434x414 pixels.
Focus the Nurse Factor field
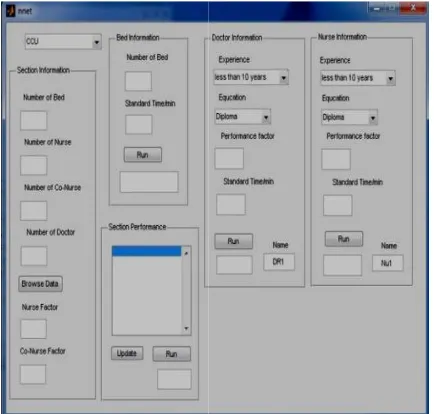coord(33,329)
